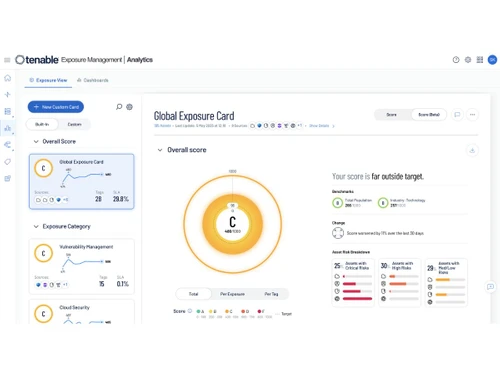Open the Exposure View tab

pyautogui.click(x=48, y=80)
